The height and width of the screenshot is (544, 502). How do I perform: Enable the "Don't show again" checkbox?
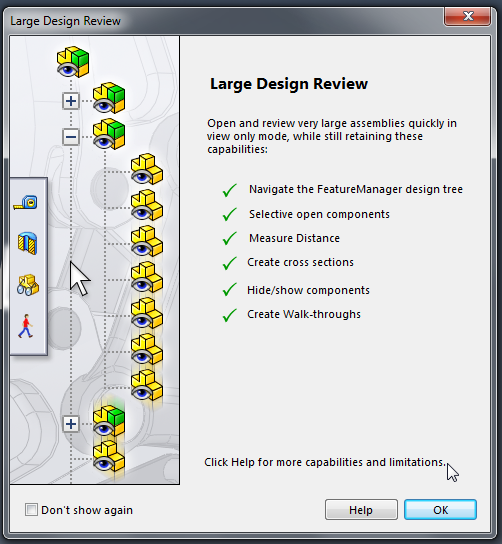pyautogui.click(x=31, y=510)
